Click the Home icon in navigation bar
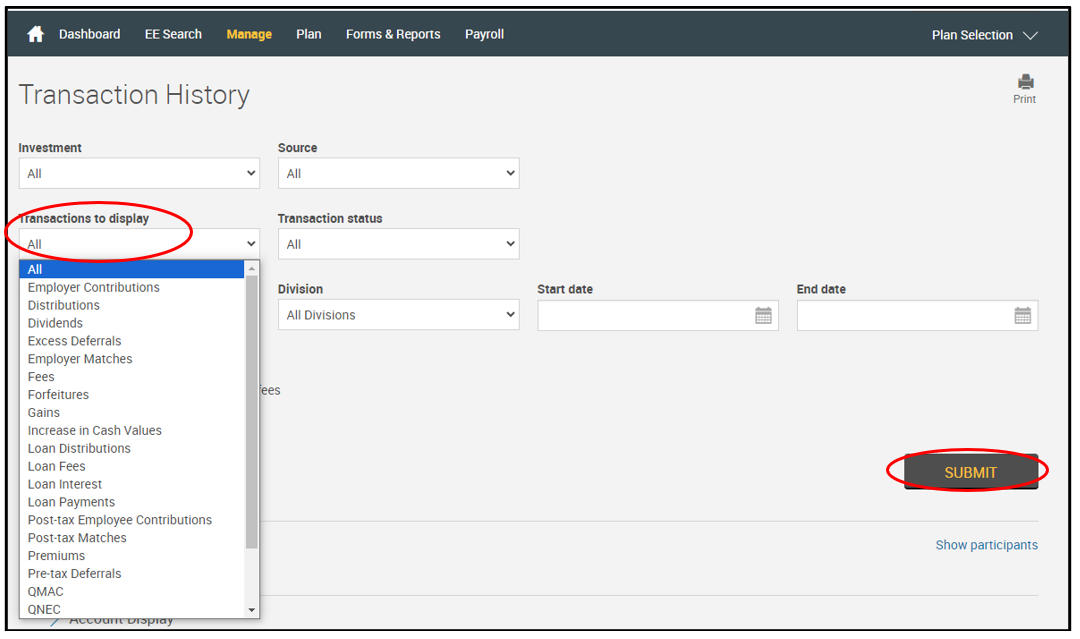The height and width of the screenshot is (639, 1080). (x=36, y=35)
